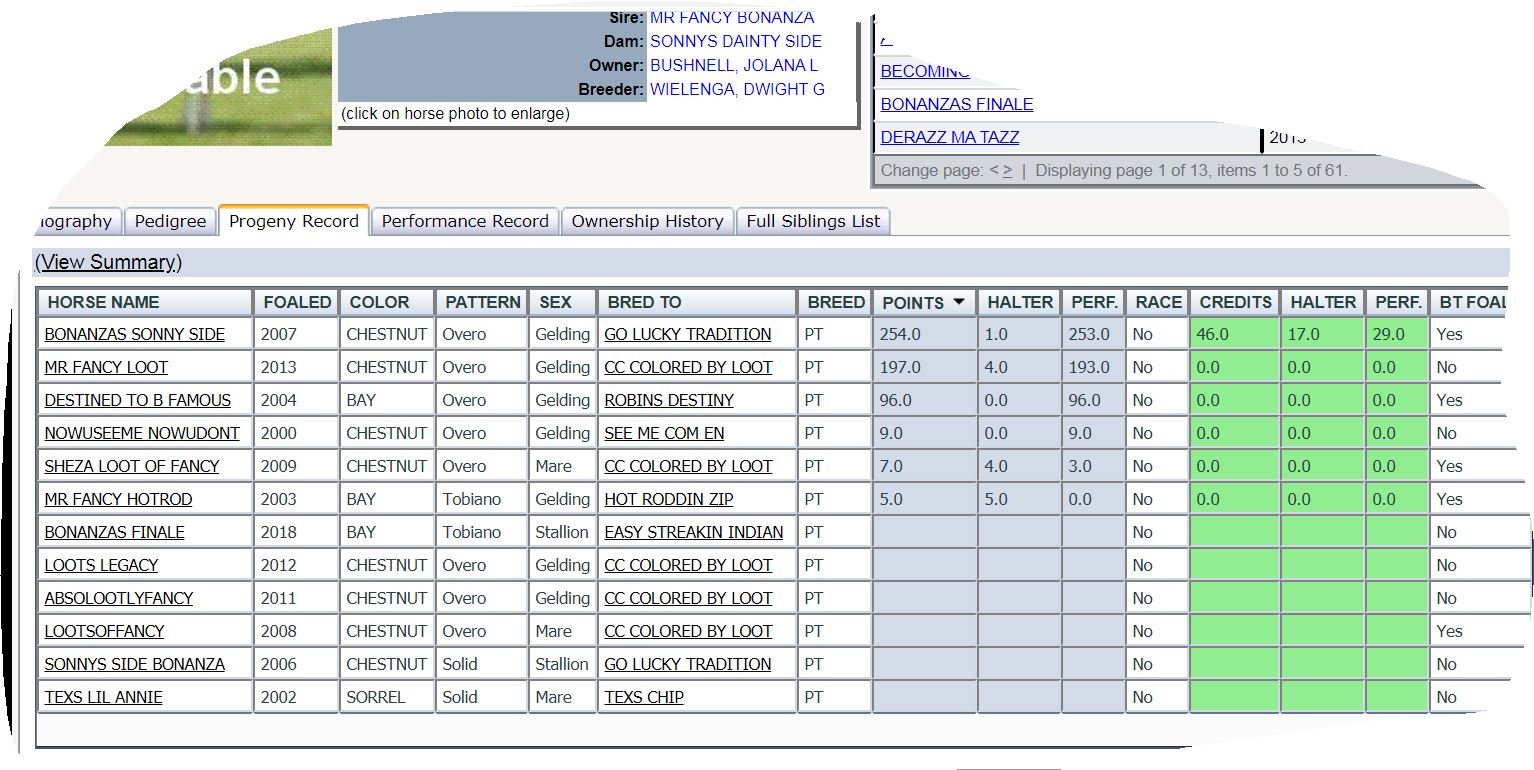Open LOOTSOFFANCY horse record
This screenshot has width=1534, height=770.
click(104, 631)
